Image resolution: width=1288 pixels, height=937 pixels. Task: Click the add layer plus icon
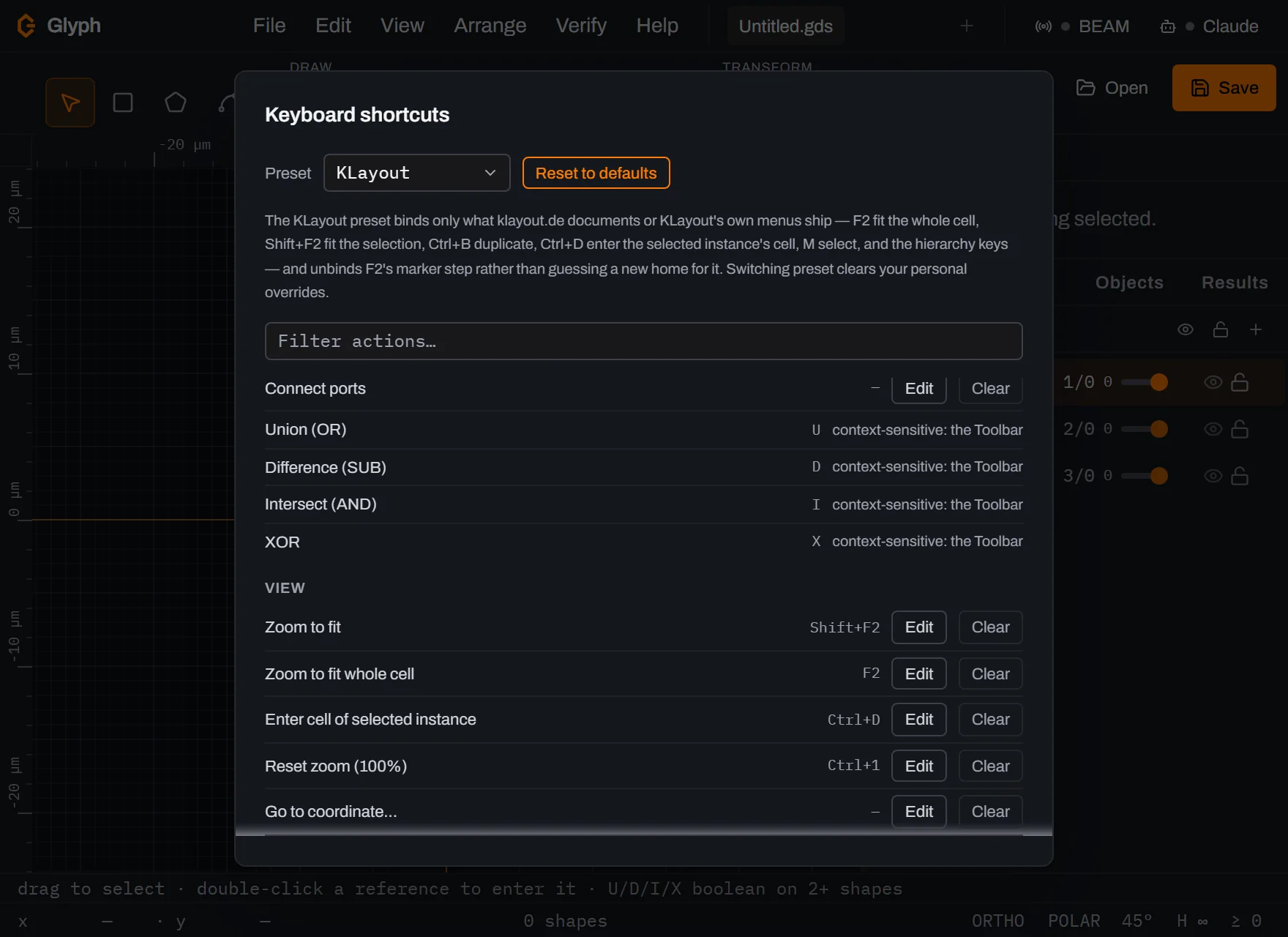point(1256,329)
